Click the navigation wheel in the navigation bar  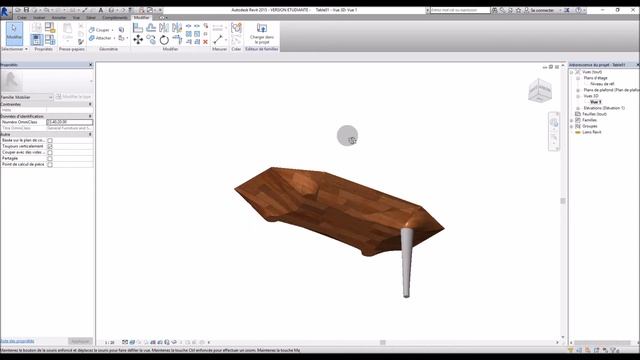(x=554, y=122)
